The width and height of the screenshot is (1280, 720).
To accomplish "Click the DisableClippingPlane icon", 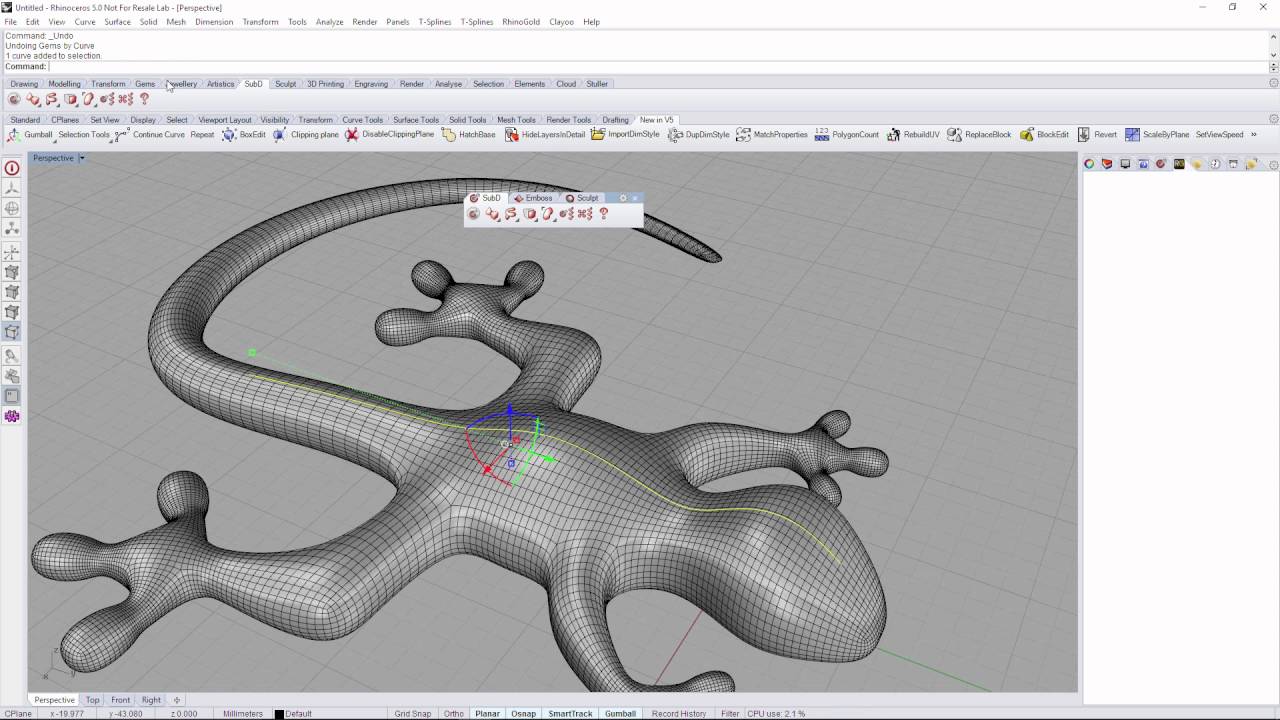I will [352, 134].
